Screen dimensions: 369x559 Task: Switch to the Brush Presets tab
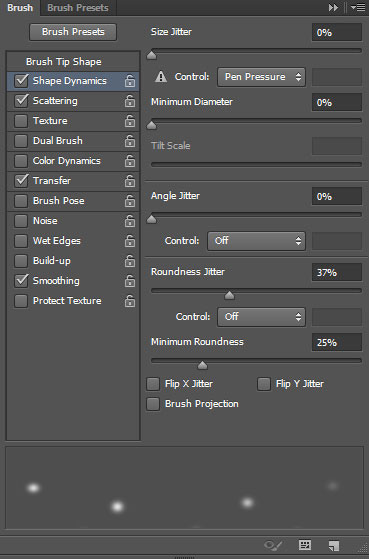point(78,7)
